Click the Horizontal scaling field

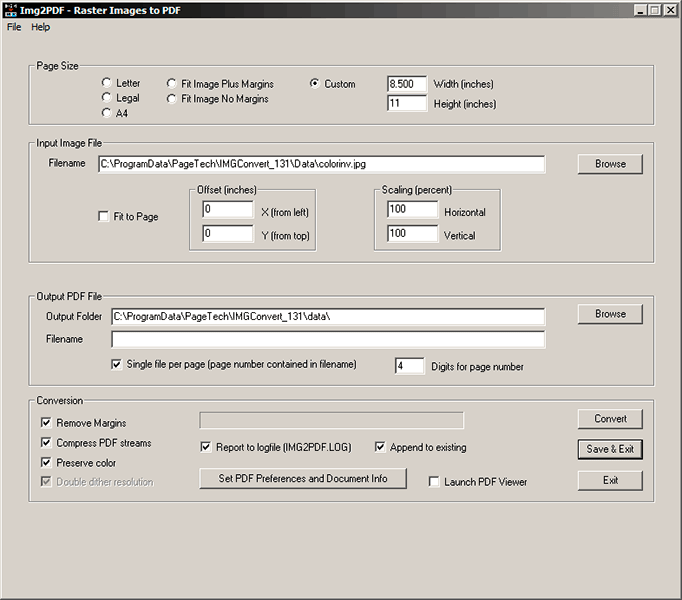[412, 210]
